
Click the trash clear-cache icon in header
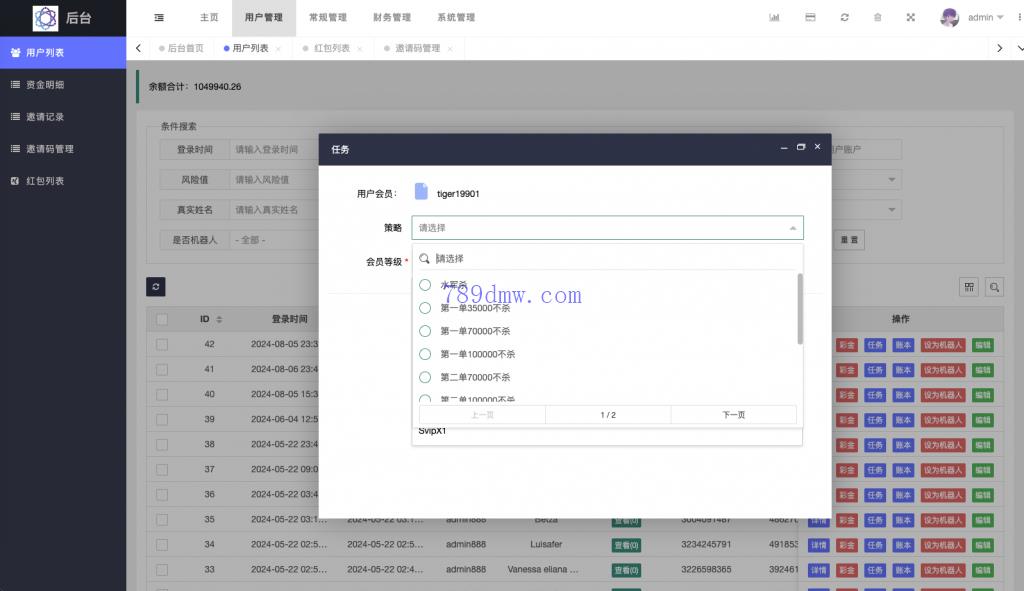878,17
